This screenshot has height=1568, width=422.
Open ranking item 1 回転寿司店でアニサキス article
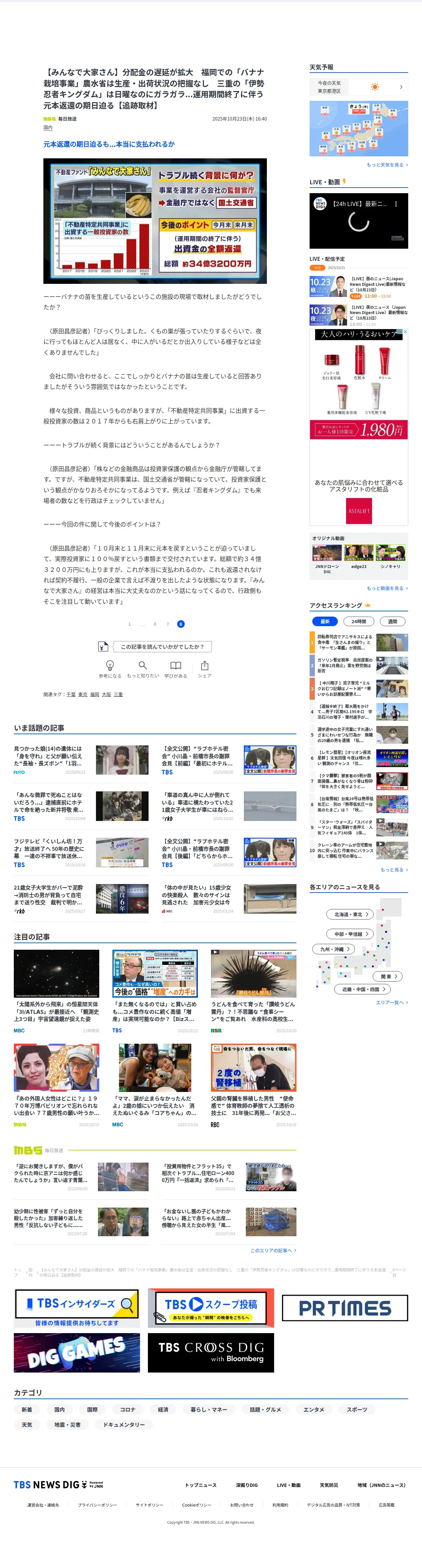click(359, 643)
